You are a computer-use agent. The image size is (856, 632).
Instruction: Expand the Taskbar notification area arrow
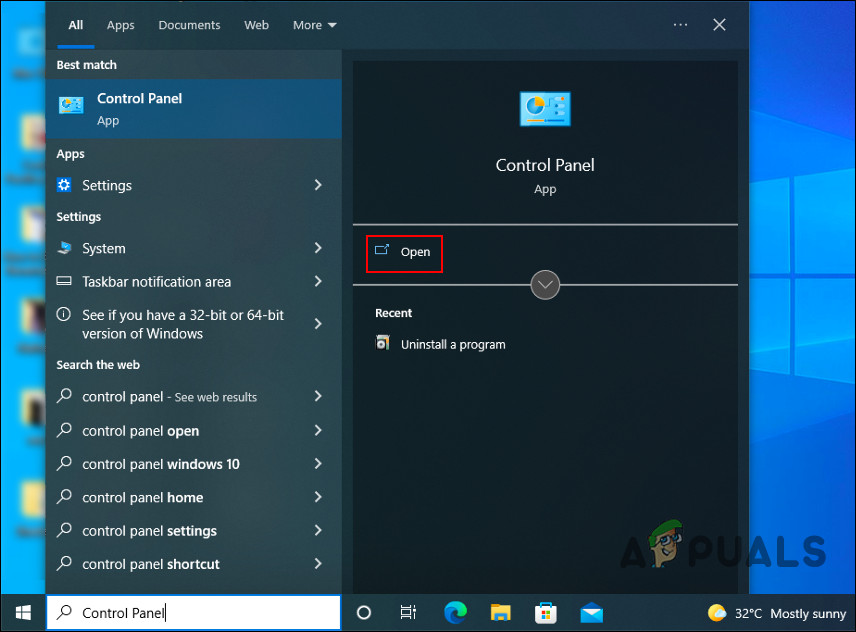[318, 281]
